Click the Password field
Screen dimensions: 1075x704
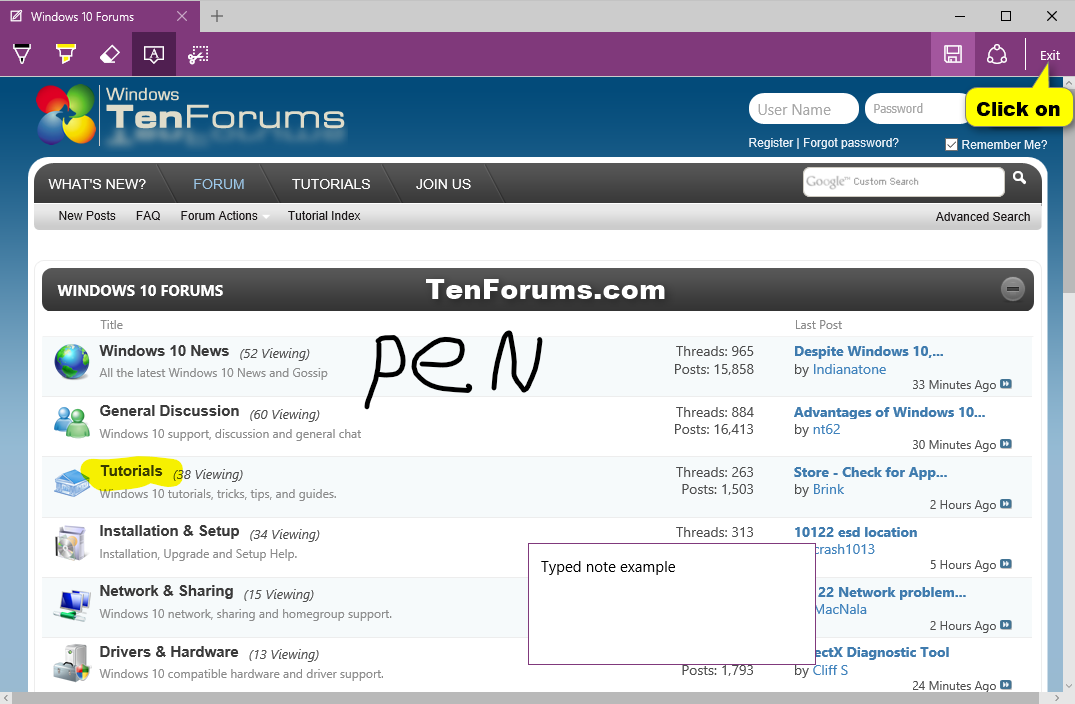pos(916,108)
